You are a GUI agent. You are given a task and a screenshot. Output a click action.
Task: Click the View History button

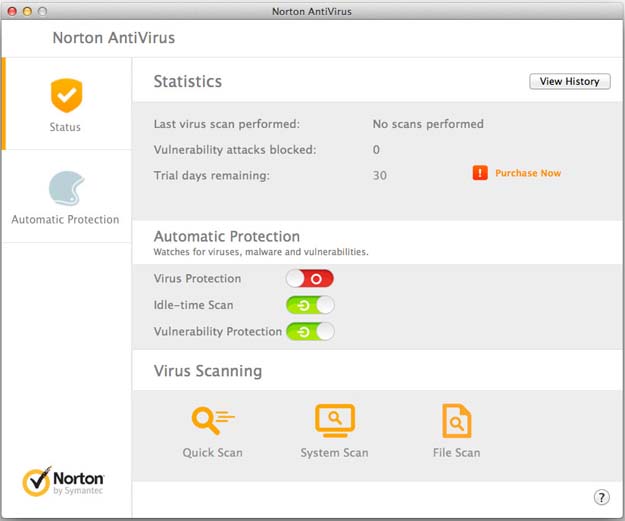[x=570, y=81]
